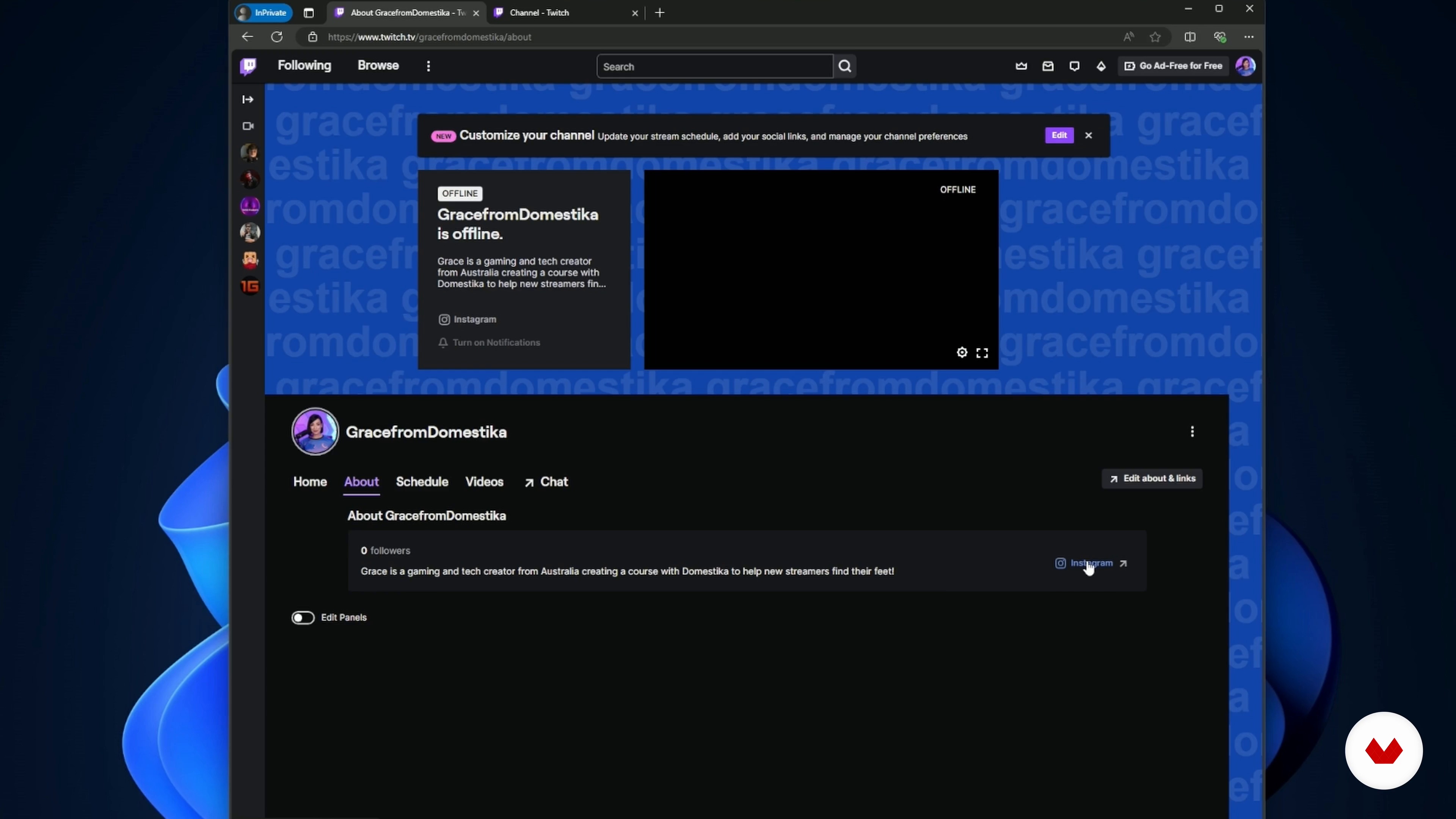Add page to favorites star icon
This screenshot has height=819, width=1456.
[x=1155, y=37]
